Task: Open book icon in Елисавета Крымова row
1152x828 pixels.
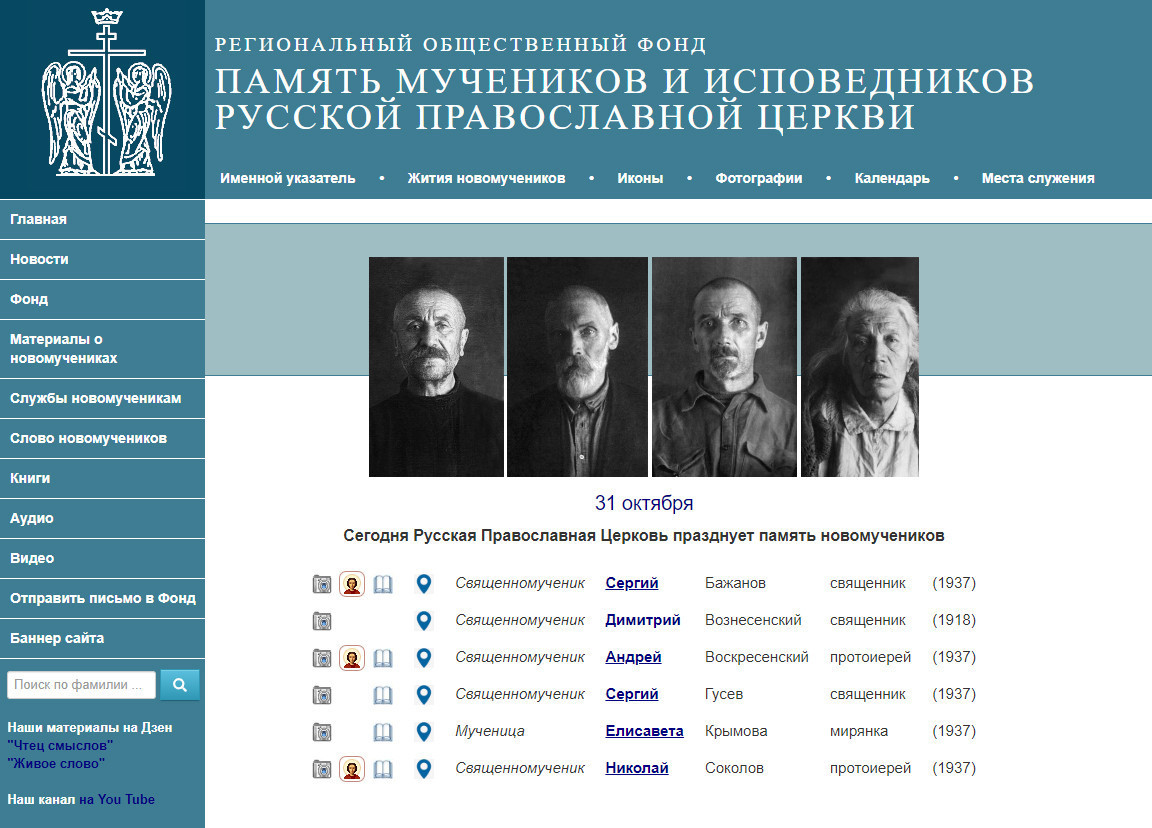Action: click(383, 732)
